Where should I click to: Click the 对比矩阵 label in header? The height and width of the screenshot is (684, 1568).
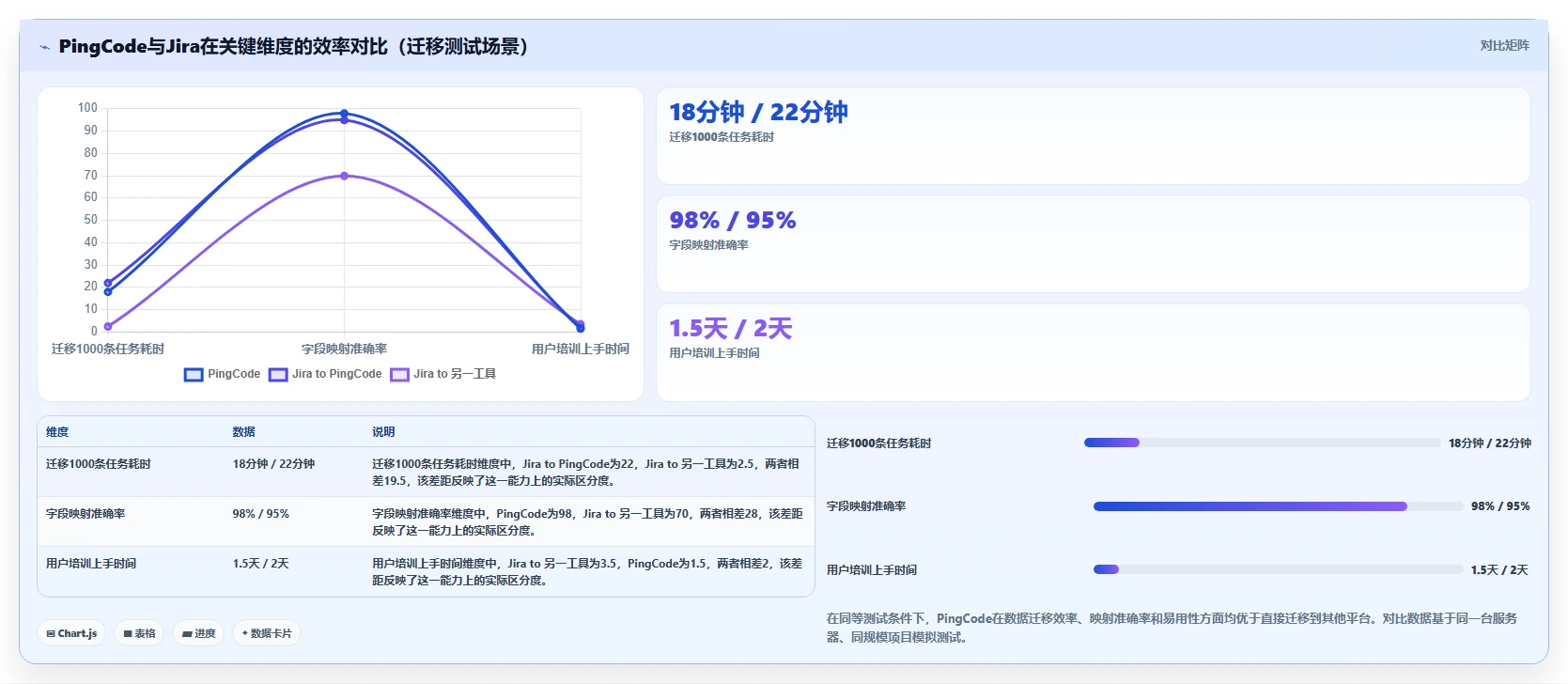pos(1504,45)
